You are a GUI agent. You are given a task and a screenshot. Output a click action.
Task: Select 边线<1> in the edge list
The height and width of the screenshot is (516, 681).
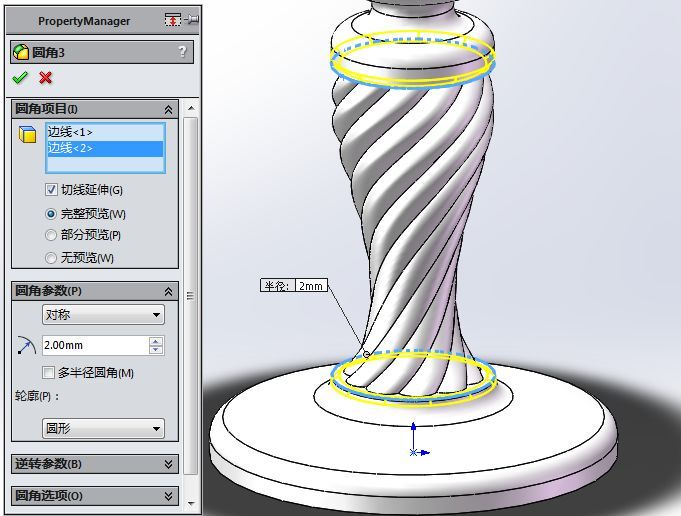[105, 132]
